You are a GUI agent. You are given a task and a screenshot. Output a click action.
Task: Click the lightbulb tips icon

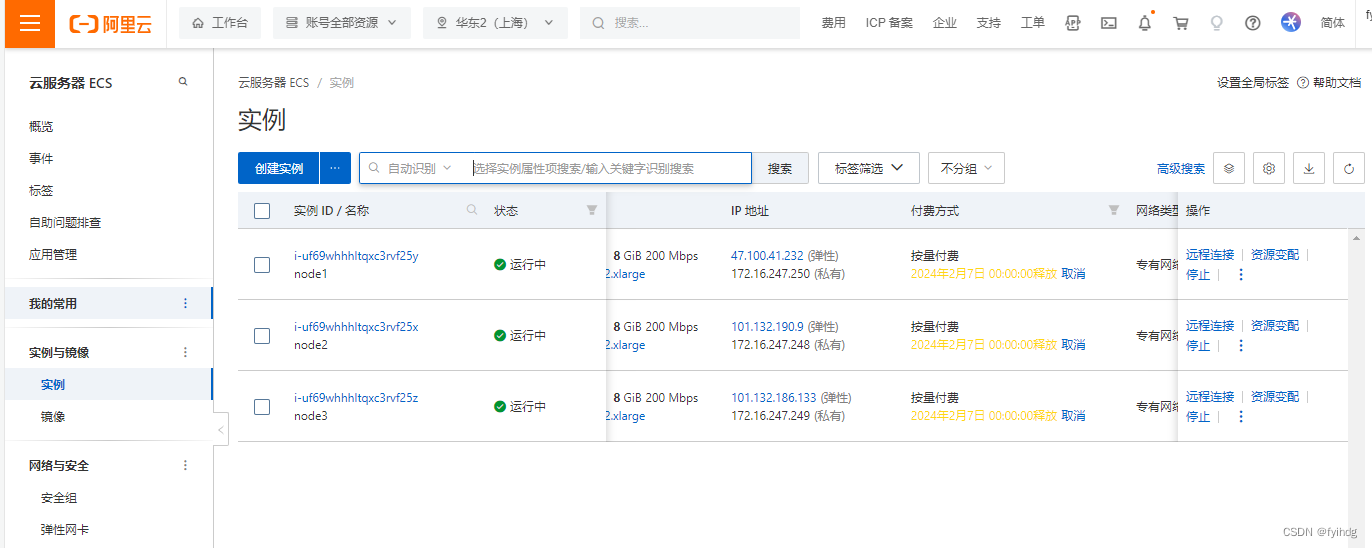(x=1217, y=23)
